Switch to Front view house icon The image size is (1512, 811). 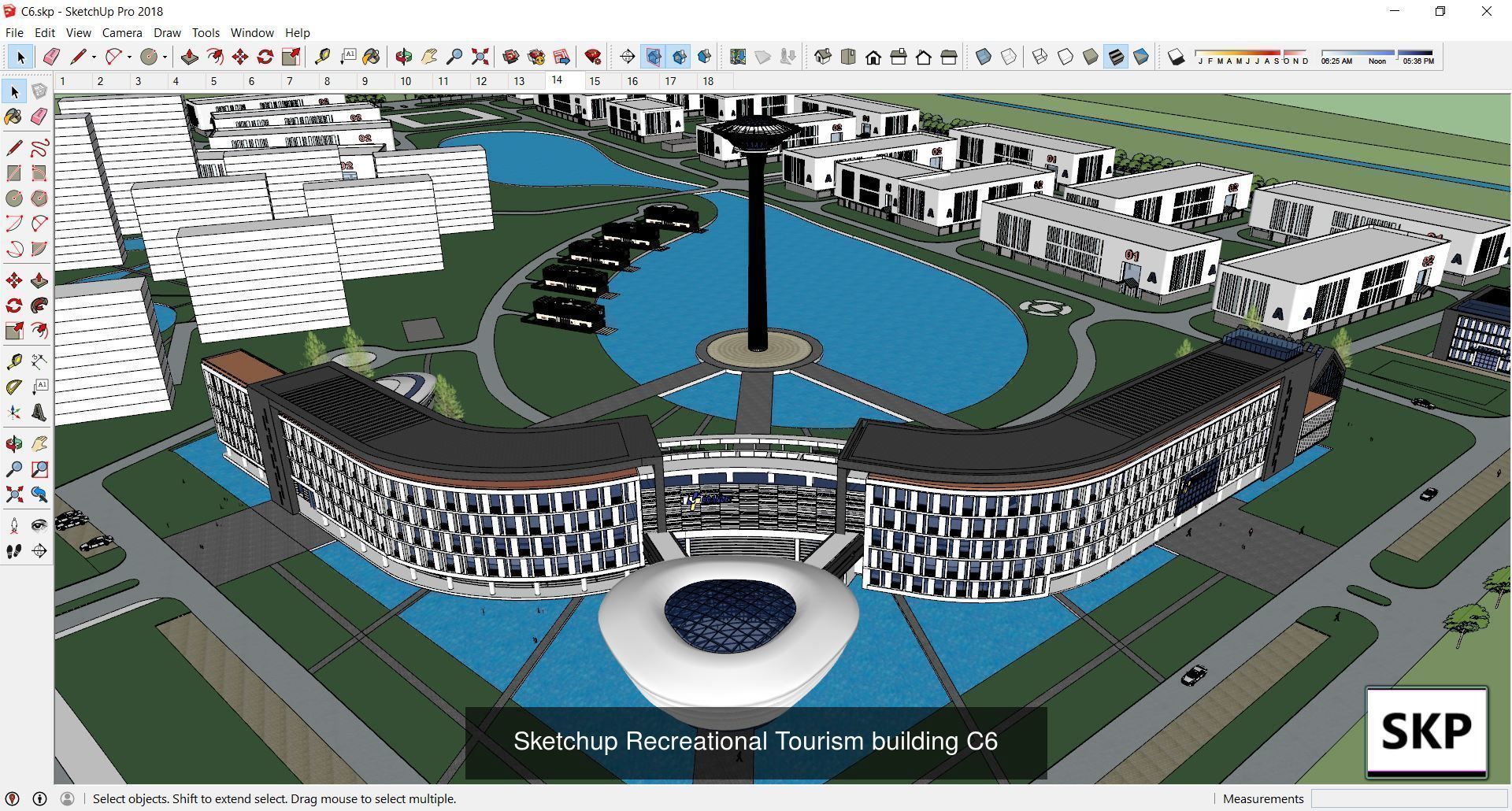tap(873, 57)
